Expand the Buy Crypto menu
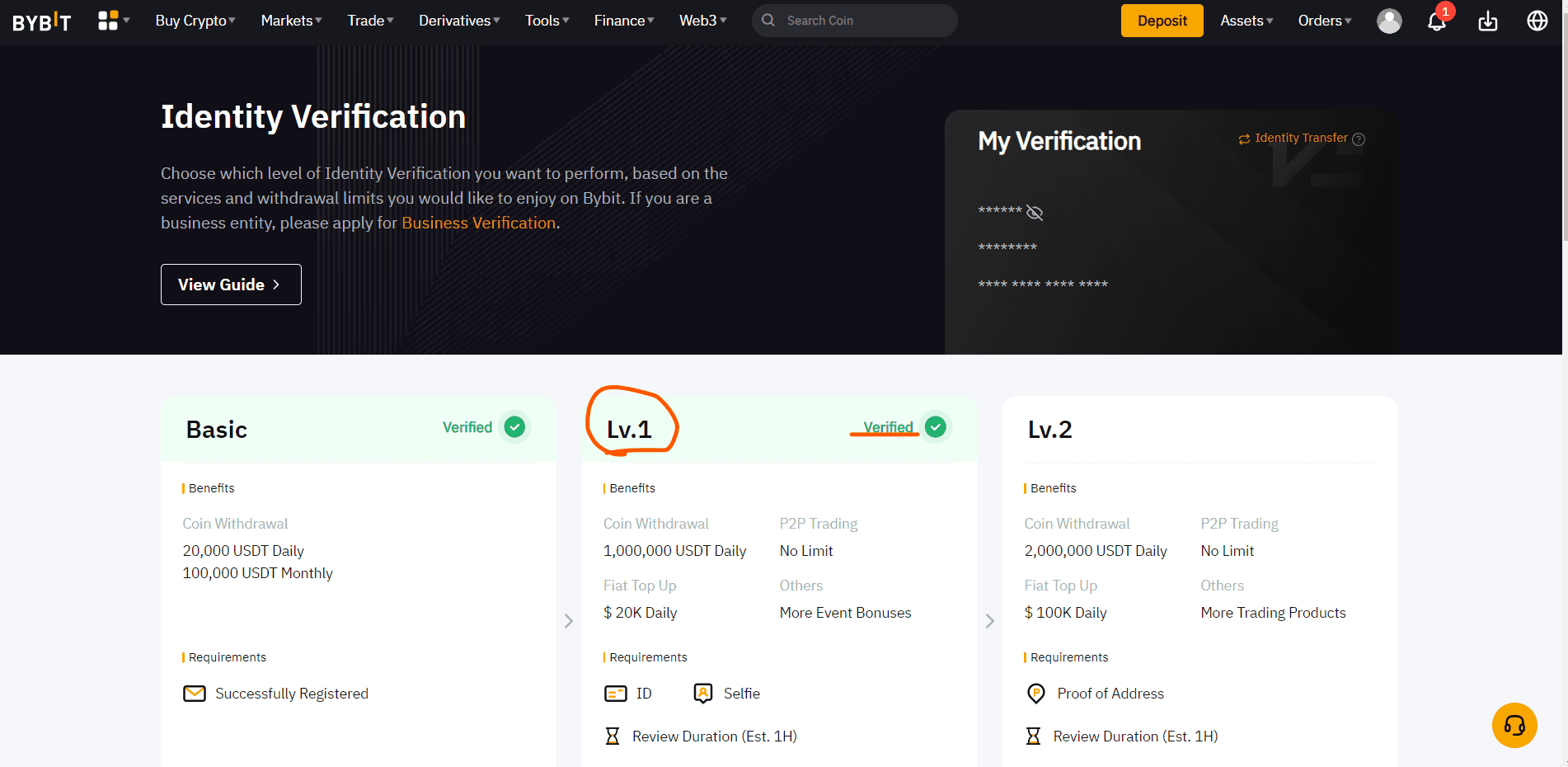Screen dimensions: 1568x767 tap(195, 21)
